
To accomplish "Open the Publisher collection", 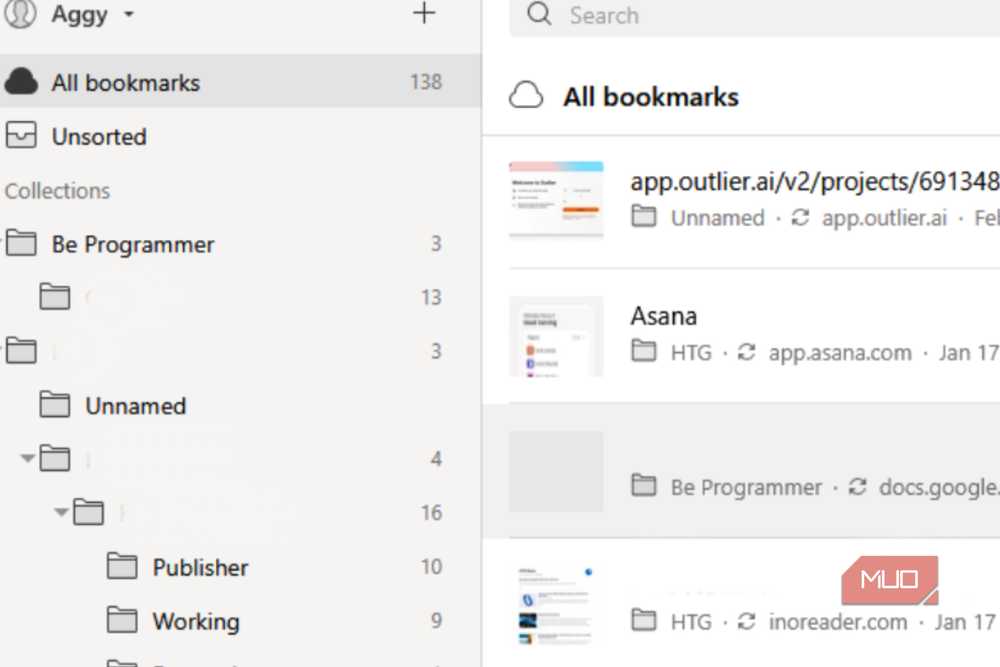I will pyautogui.click(x=240, y=567).
